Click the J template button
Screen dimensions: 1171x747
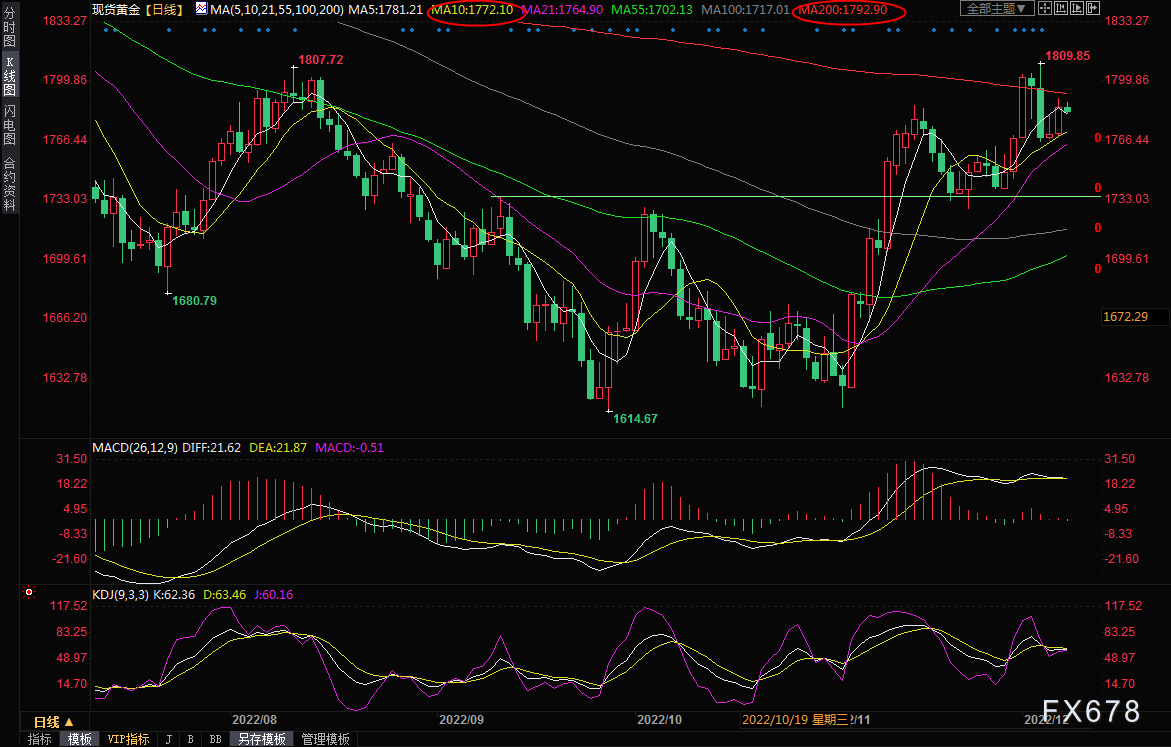(169, 739)
